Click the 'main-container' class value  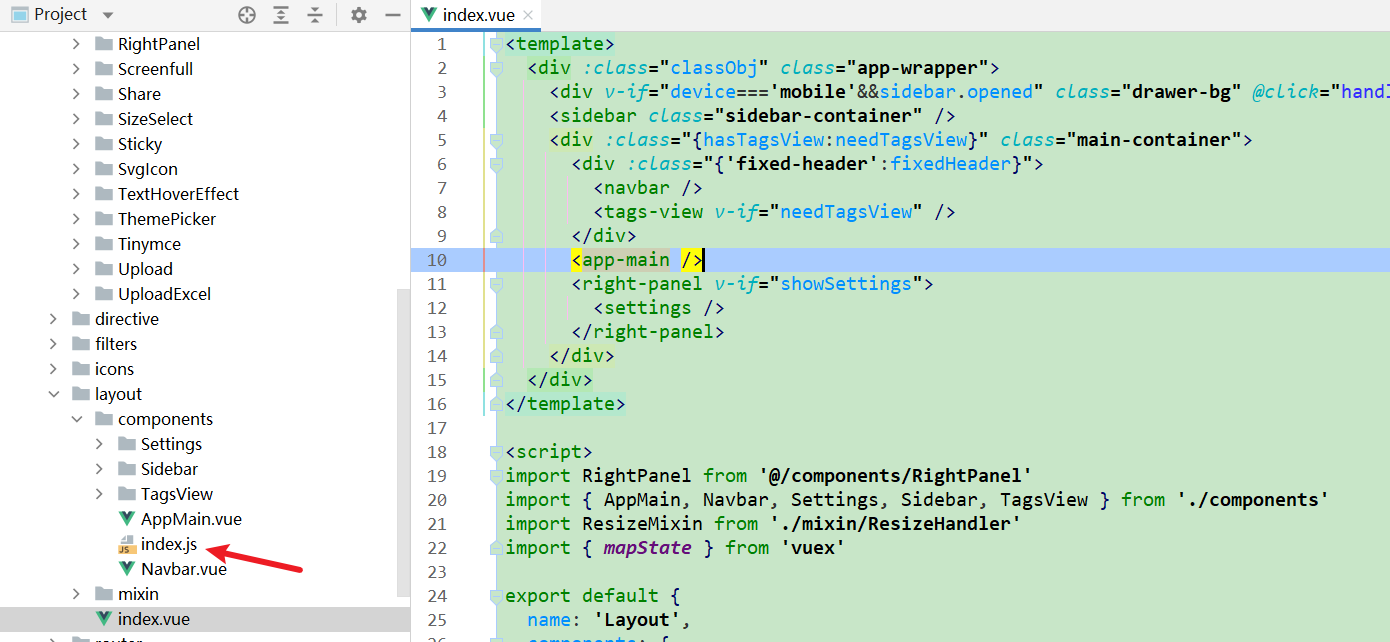point(1153,140)
